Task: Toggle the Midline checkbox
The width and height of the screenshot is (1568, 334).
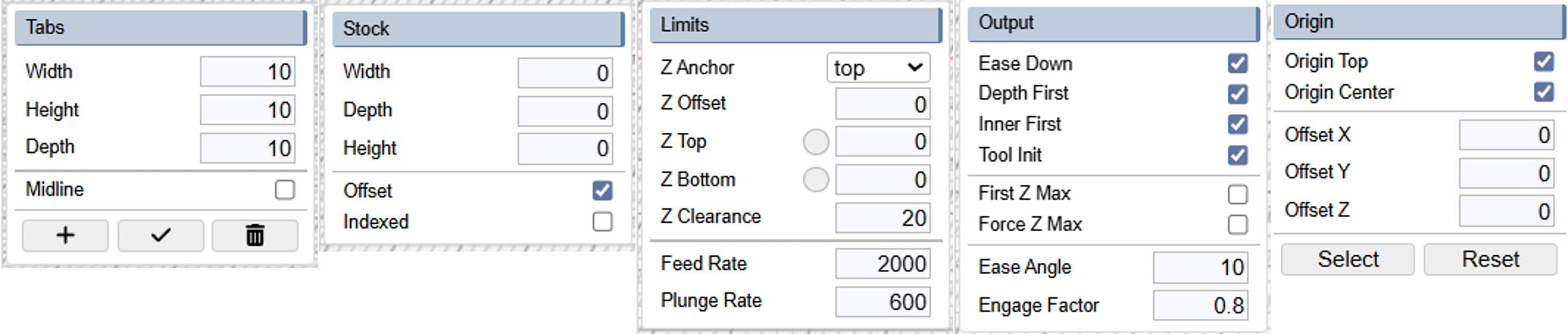Action: coord(285,189)
